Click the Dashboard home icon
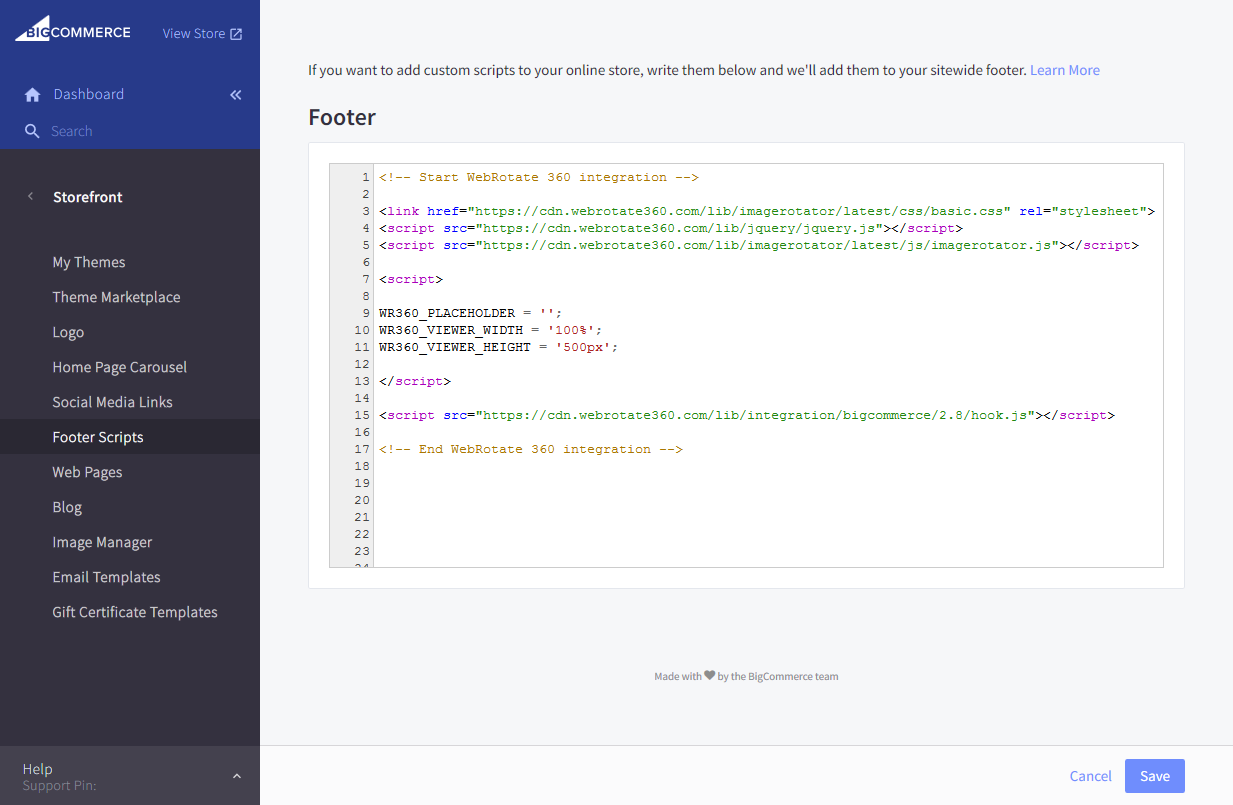 (33, 95)
